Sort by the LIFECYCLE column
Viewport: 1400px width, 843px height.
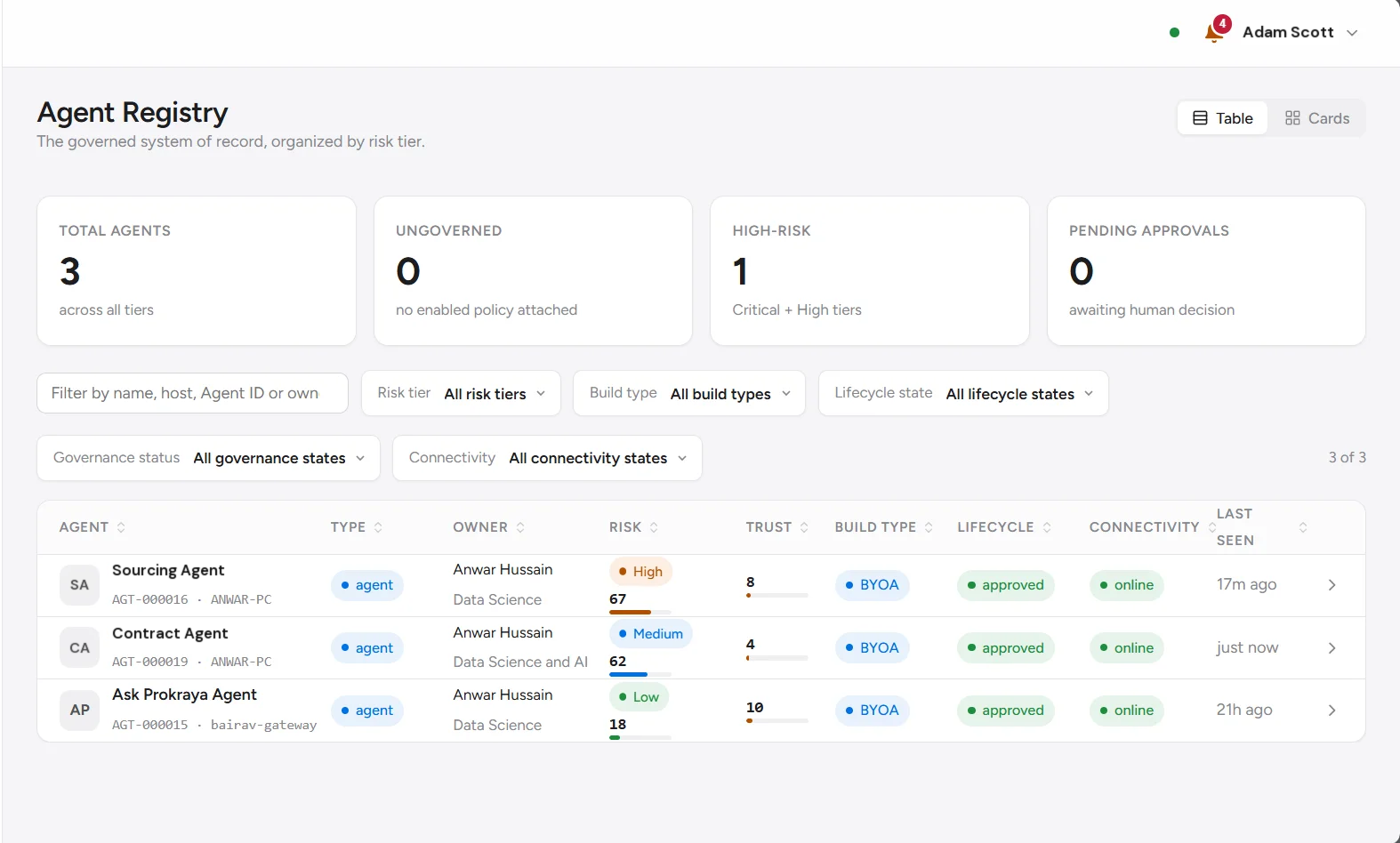[1004, 527]
